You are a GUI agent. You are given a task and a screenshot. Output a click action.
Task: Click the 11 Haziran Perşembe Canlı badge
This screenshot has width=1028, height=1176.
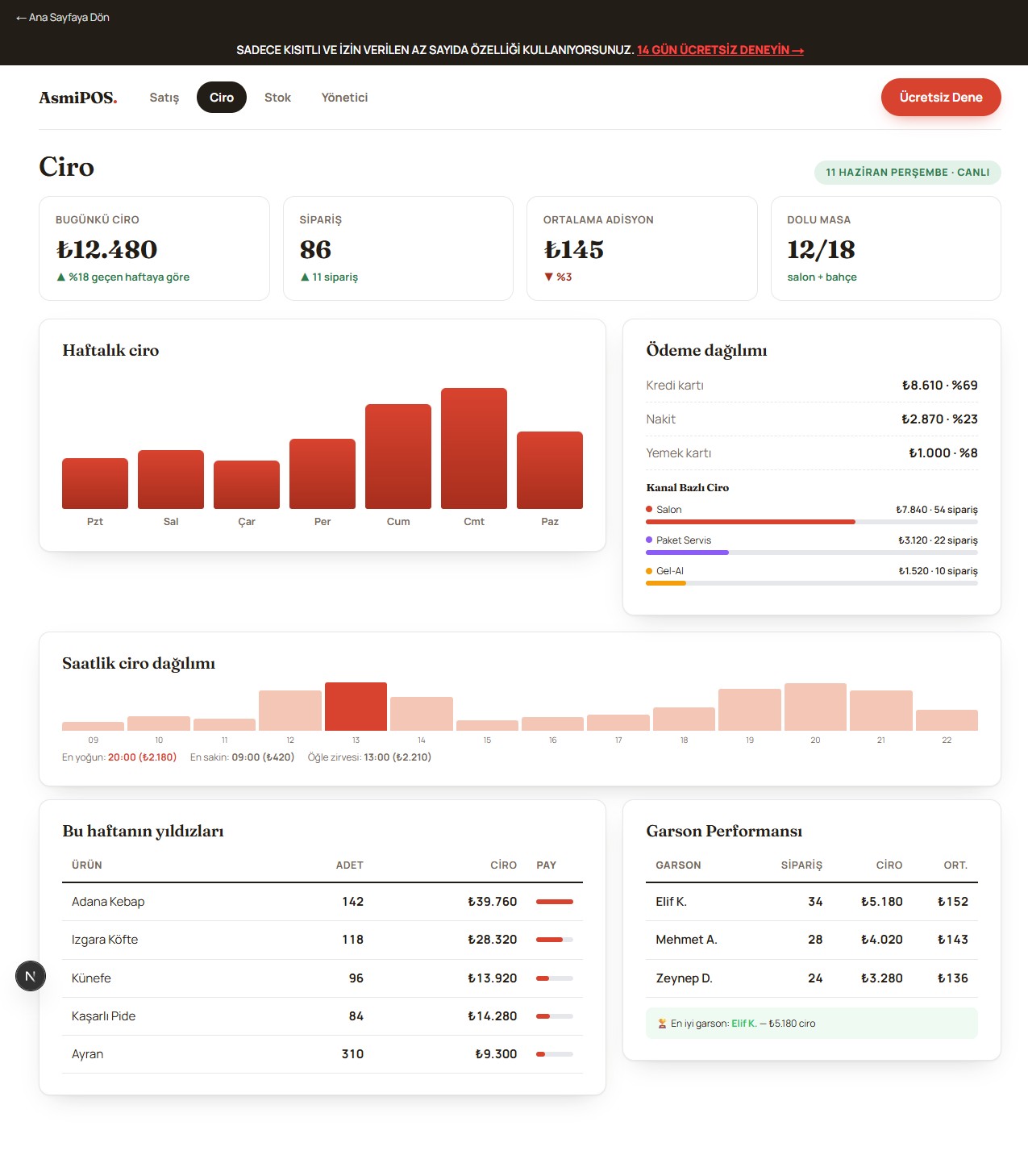[908, 173]
